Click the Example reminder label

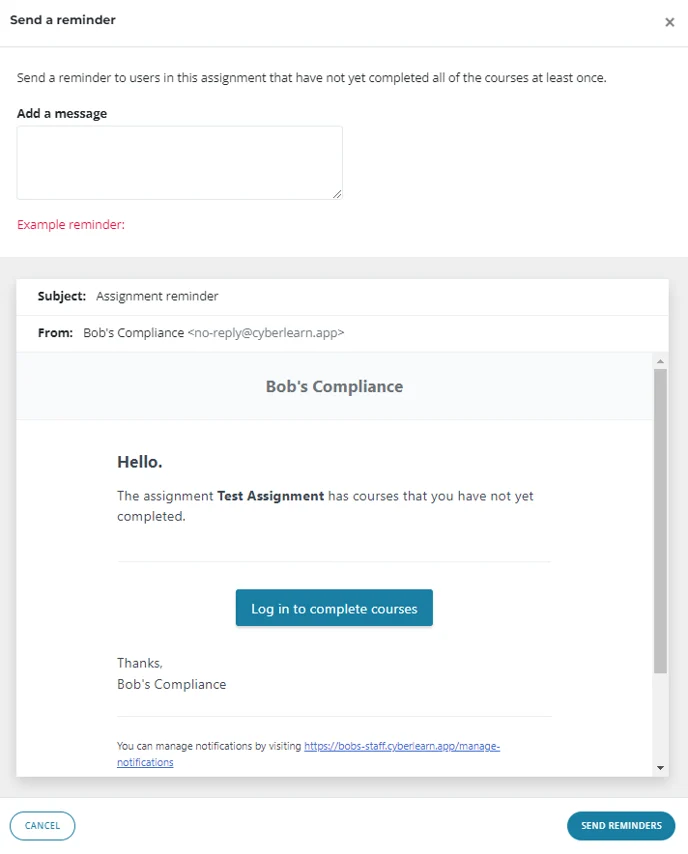click(x=71, y=225)
